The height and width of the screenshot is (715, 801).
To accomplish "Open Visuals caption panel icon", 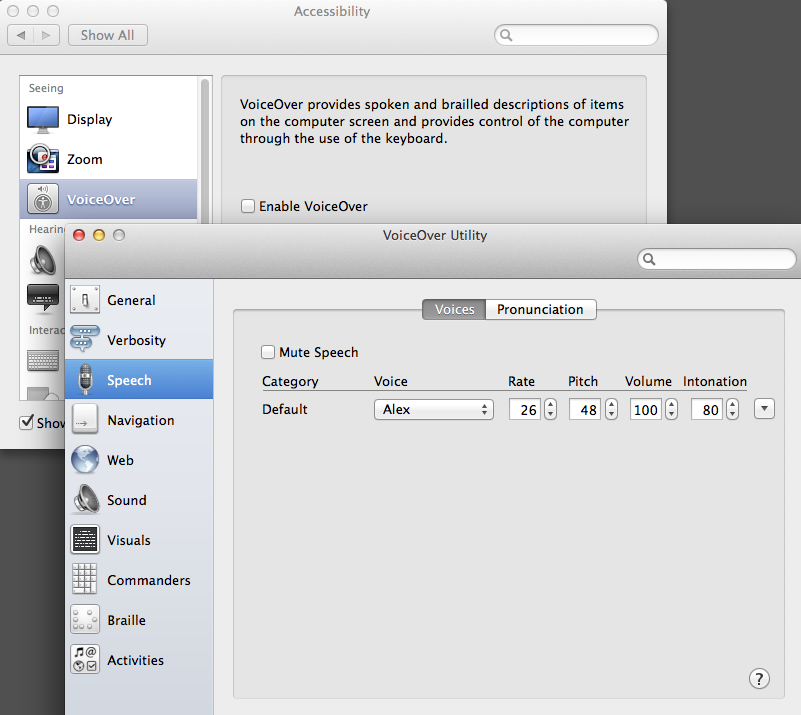I will 85,539.
